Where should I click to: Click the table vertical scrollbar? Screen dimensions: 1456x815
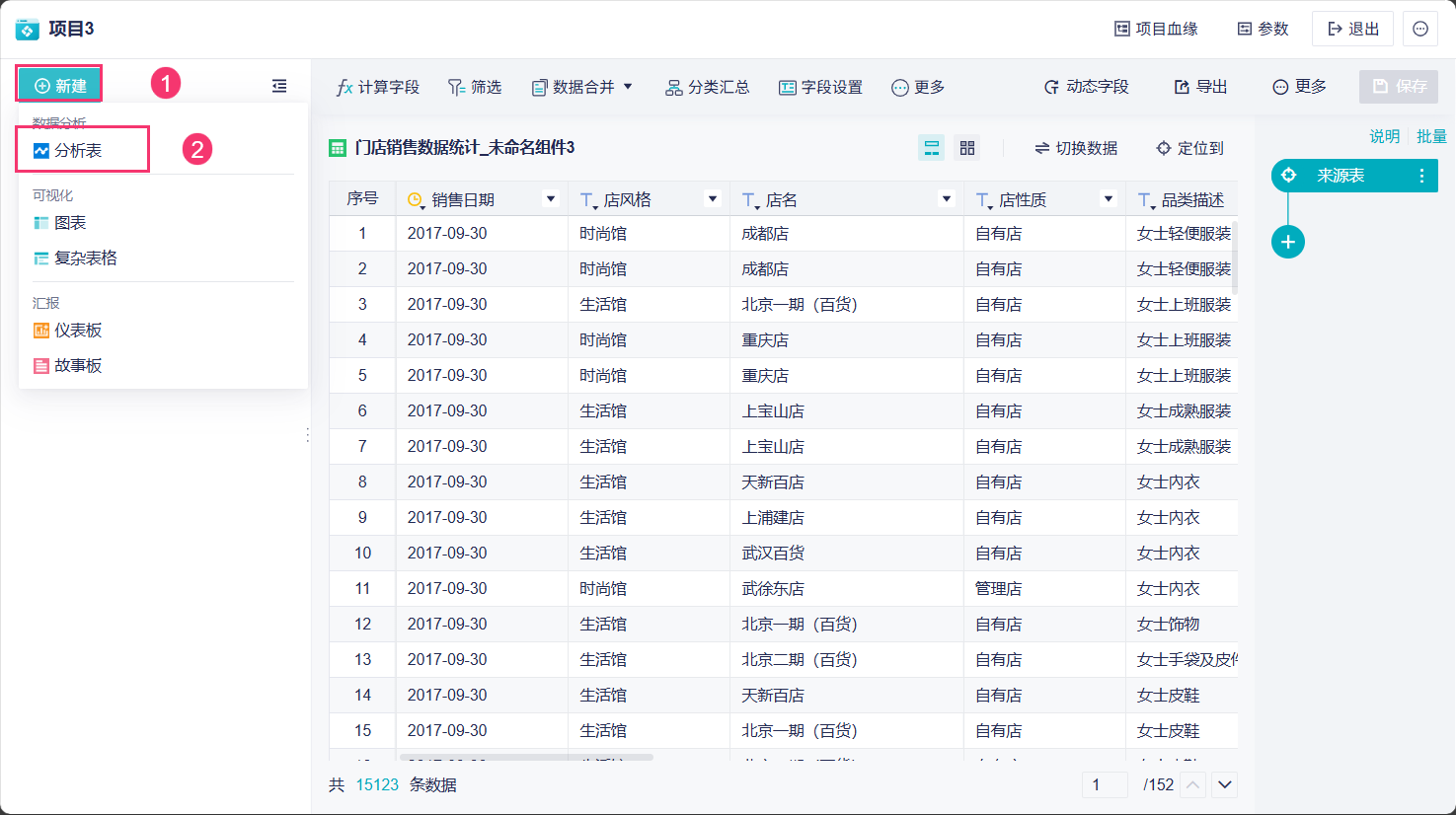click(1234, 259)
